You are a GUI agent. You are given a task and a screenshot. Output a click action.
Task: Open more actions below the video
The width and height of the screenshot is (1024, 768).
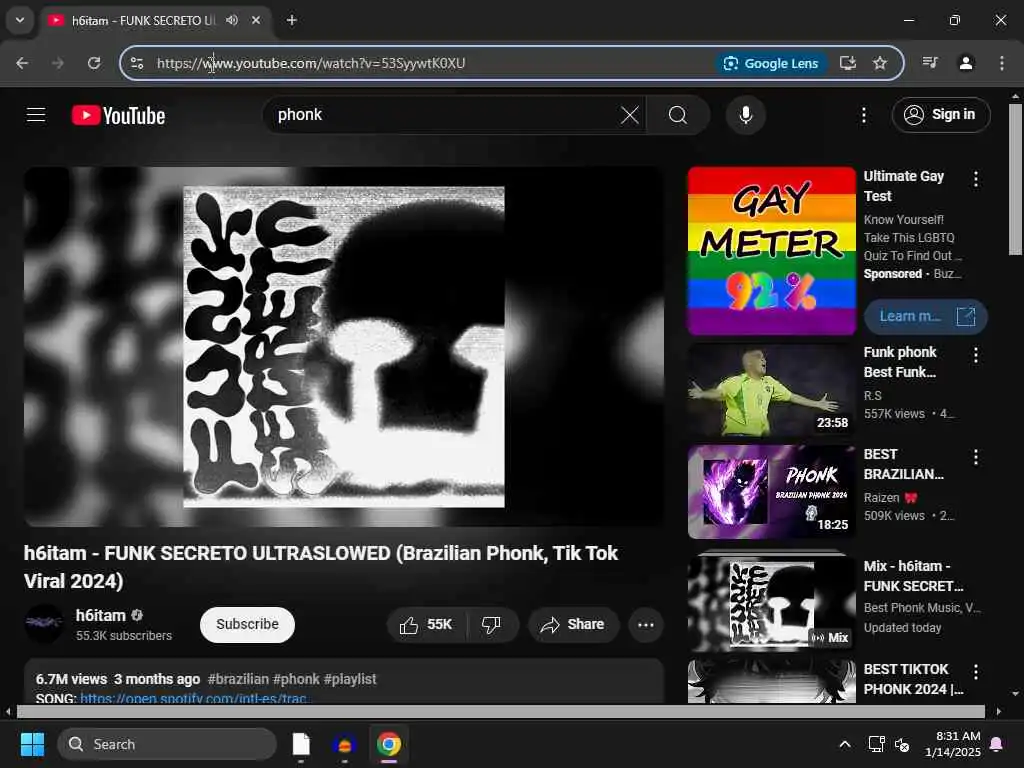tap(646, 624)
